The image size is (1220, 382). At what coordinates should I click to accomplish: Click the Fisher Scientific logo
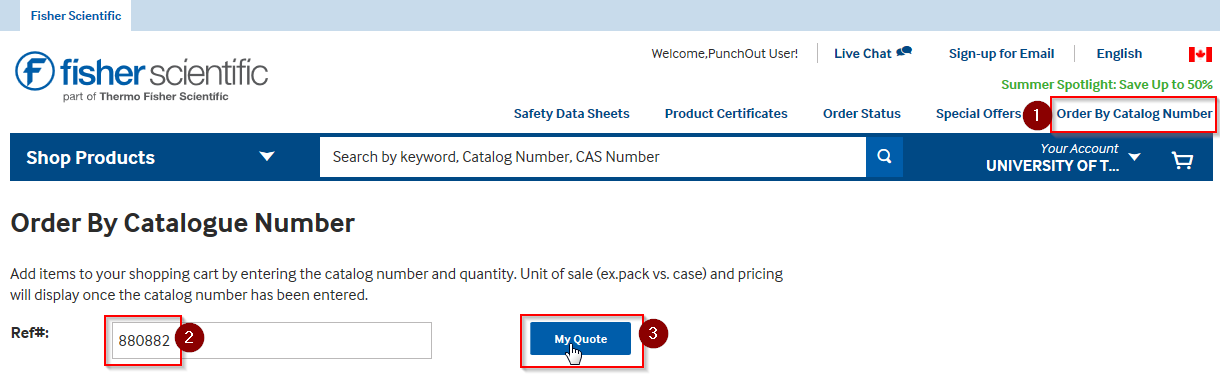(x=142, y=76)
